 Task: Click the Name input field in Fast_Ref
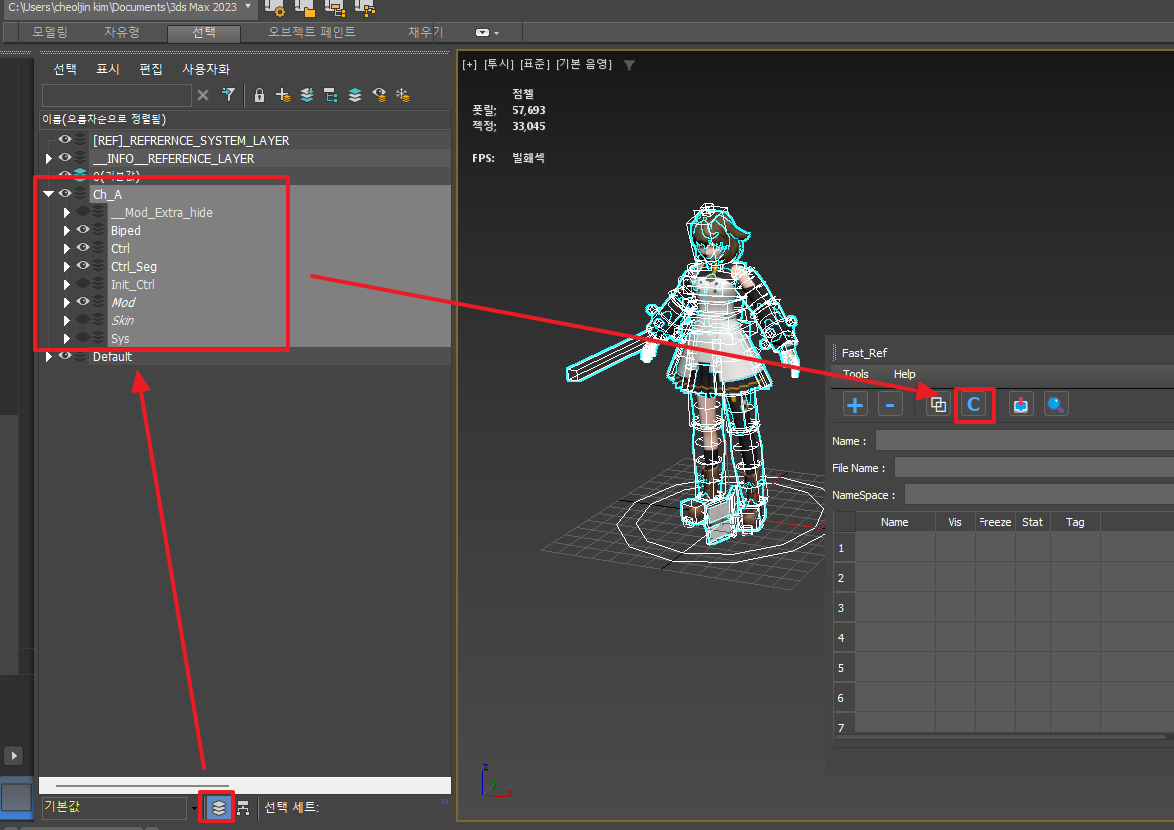coord(1024,440)
